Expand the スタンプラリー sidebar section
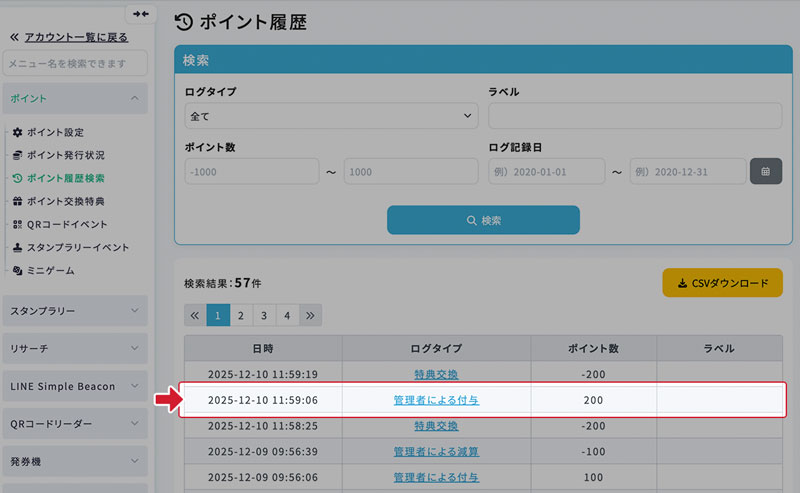The height and width of the screenshot is (493, 800). pos(75,311)
